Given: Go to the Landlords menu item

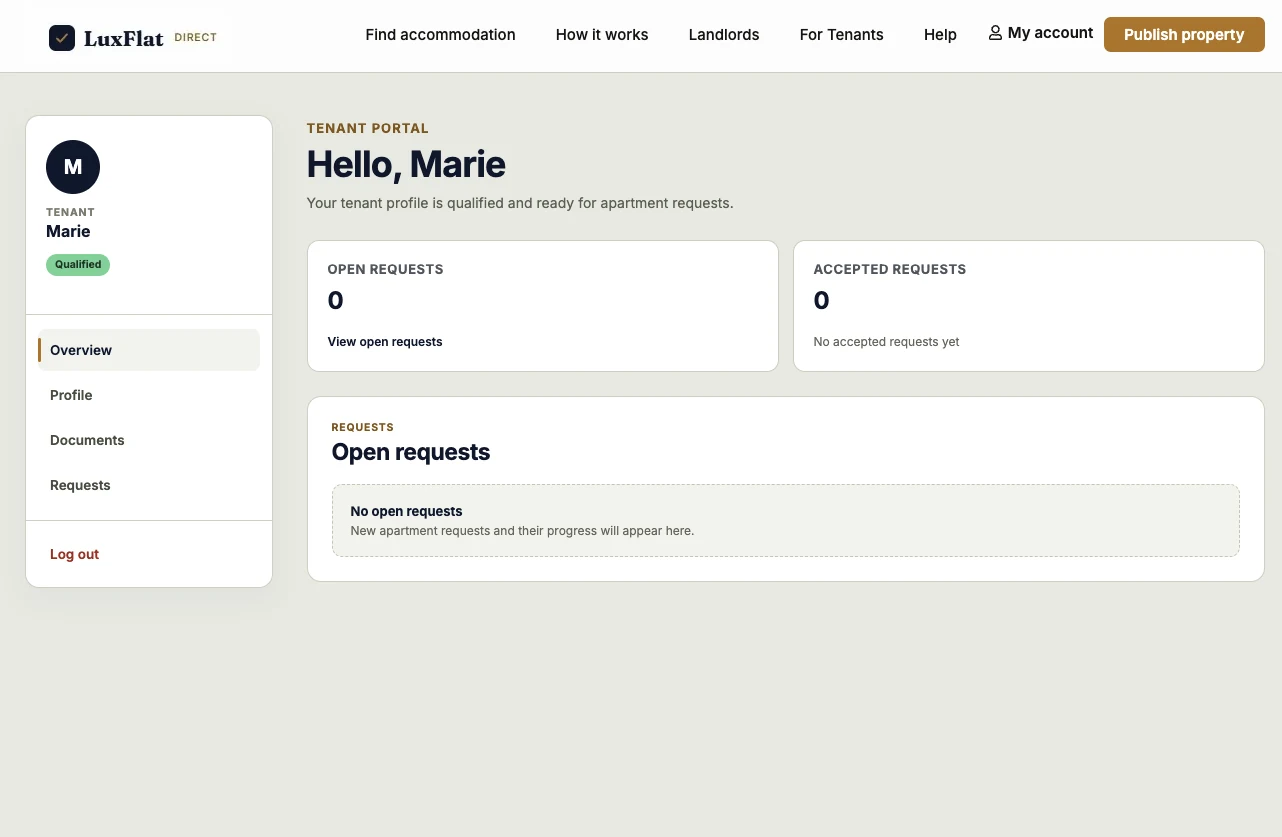Looking at the screenshot, I should coord(724,34).
